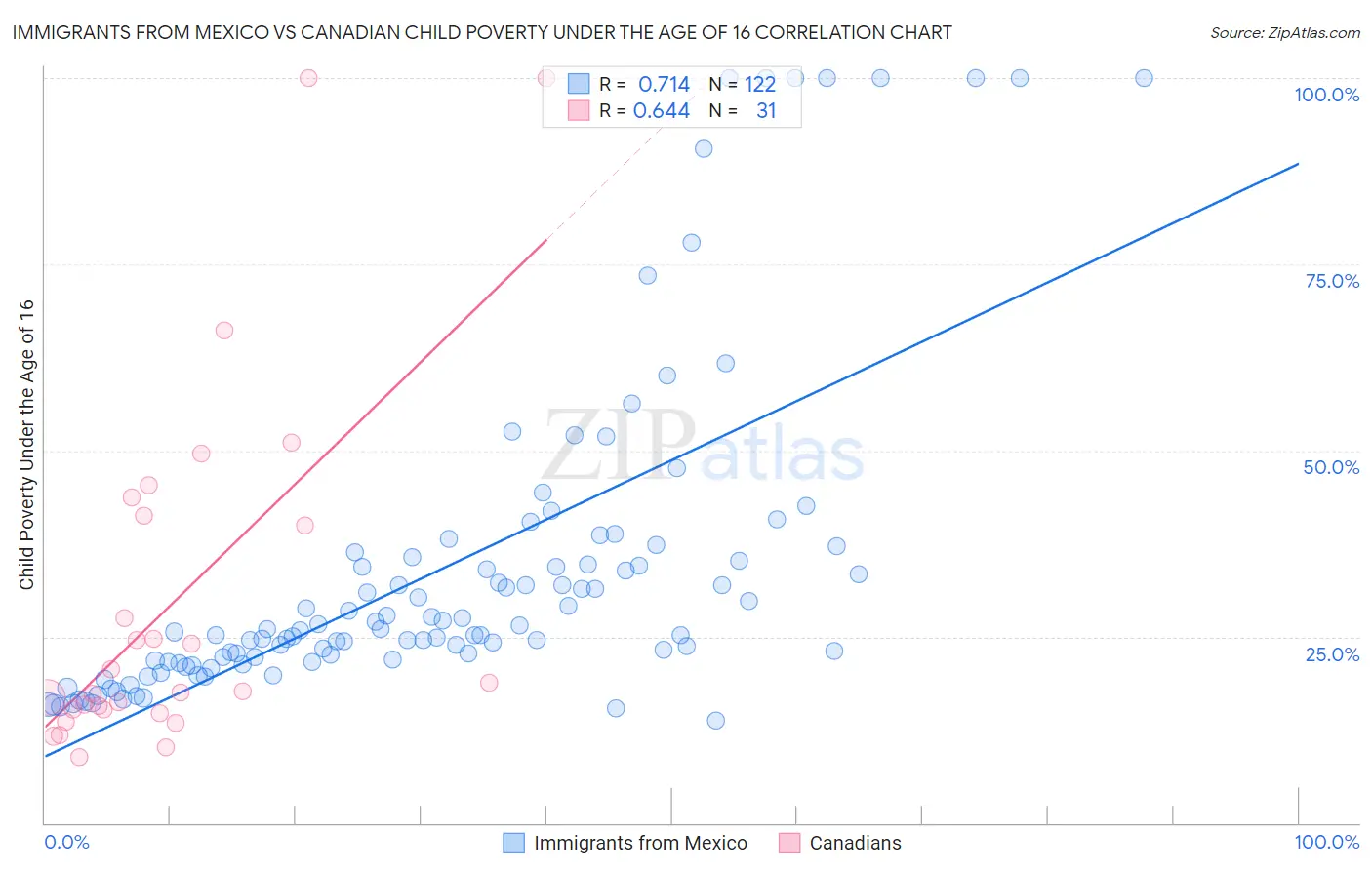Click the R value 0.714 in the legend
The image size is (1372, 870).
tap(664, 84)
